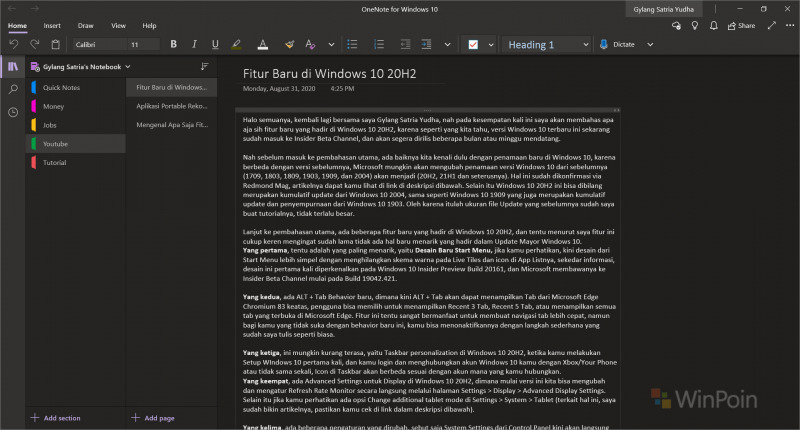This screenshot has width=800, height=430.
Task: Decrease paragraph indent
Action: click(x=406, y=44)
